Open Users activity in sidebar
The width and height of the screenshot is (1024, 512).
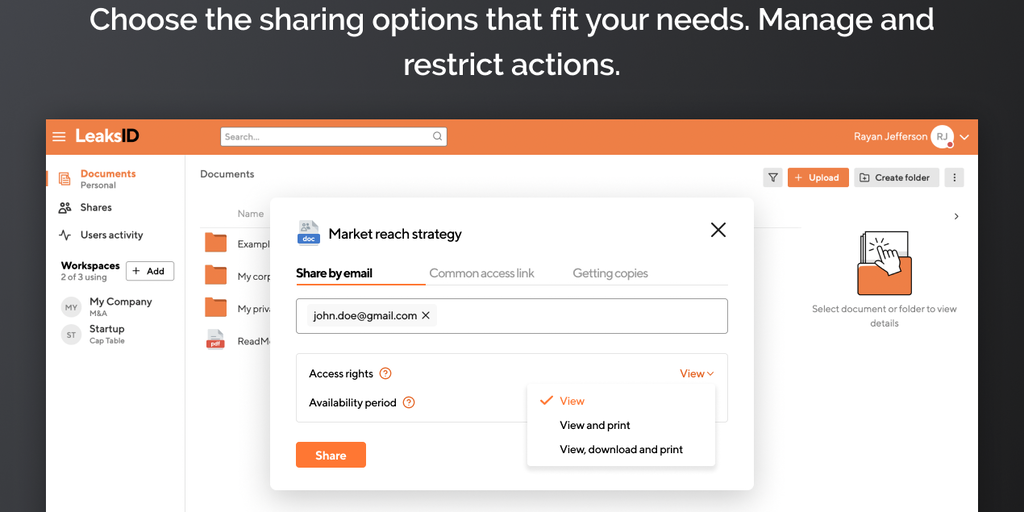coord(111,235)
